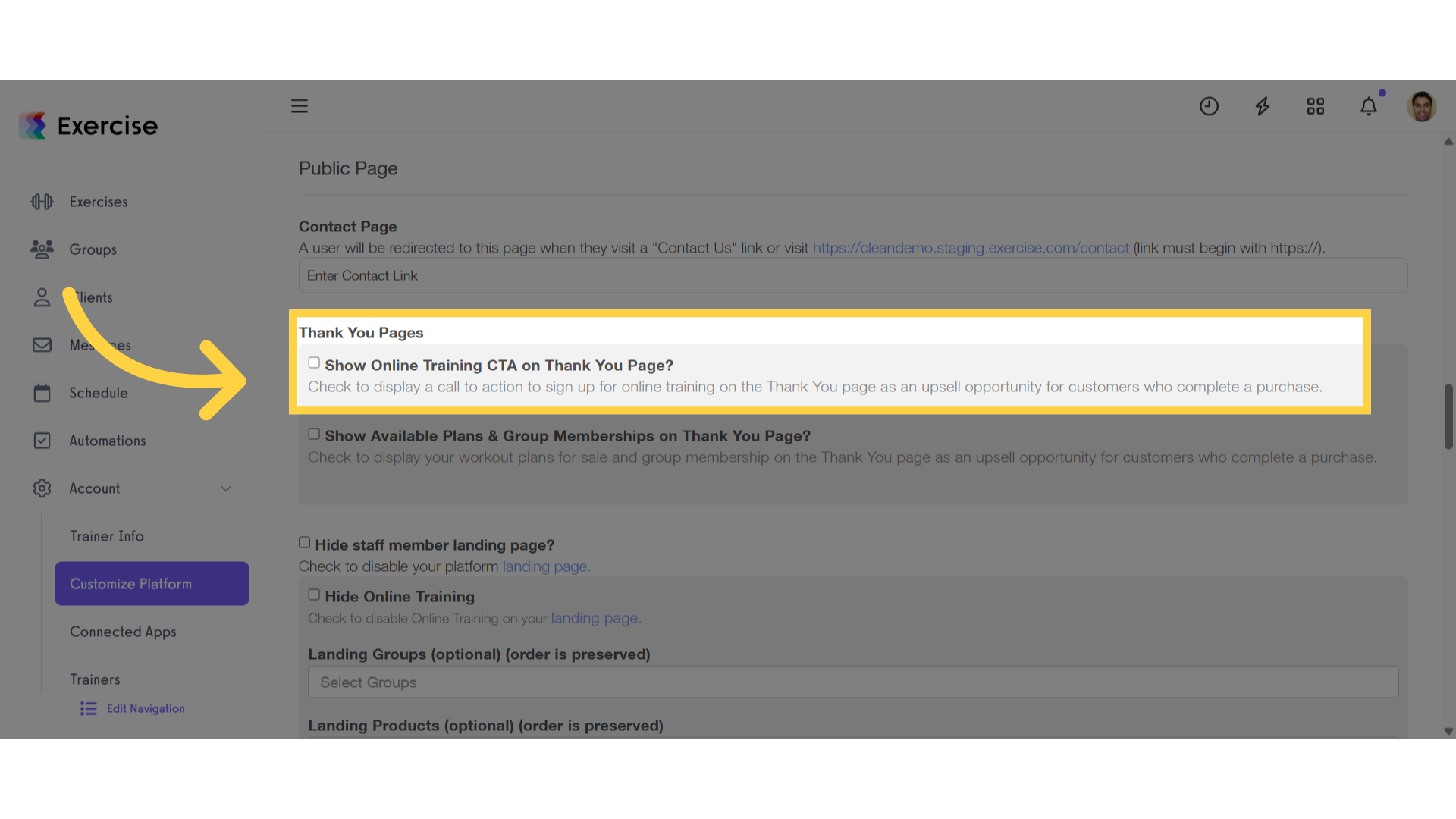1456x819 pixels.
Task: Click the Exercises dumbbell icon
Action: [42, 202]
